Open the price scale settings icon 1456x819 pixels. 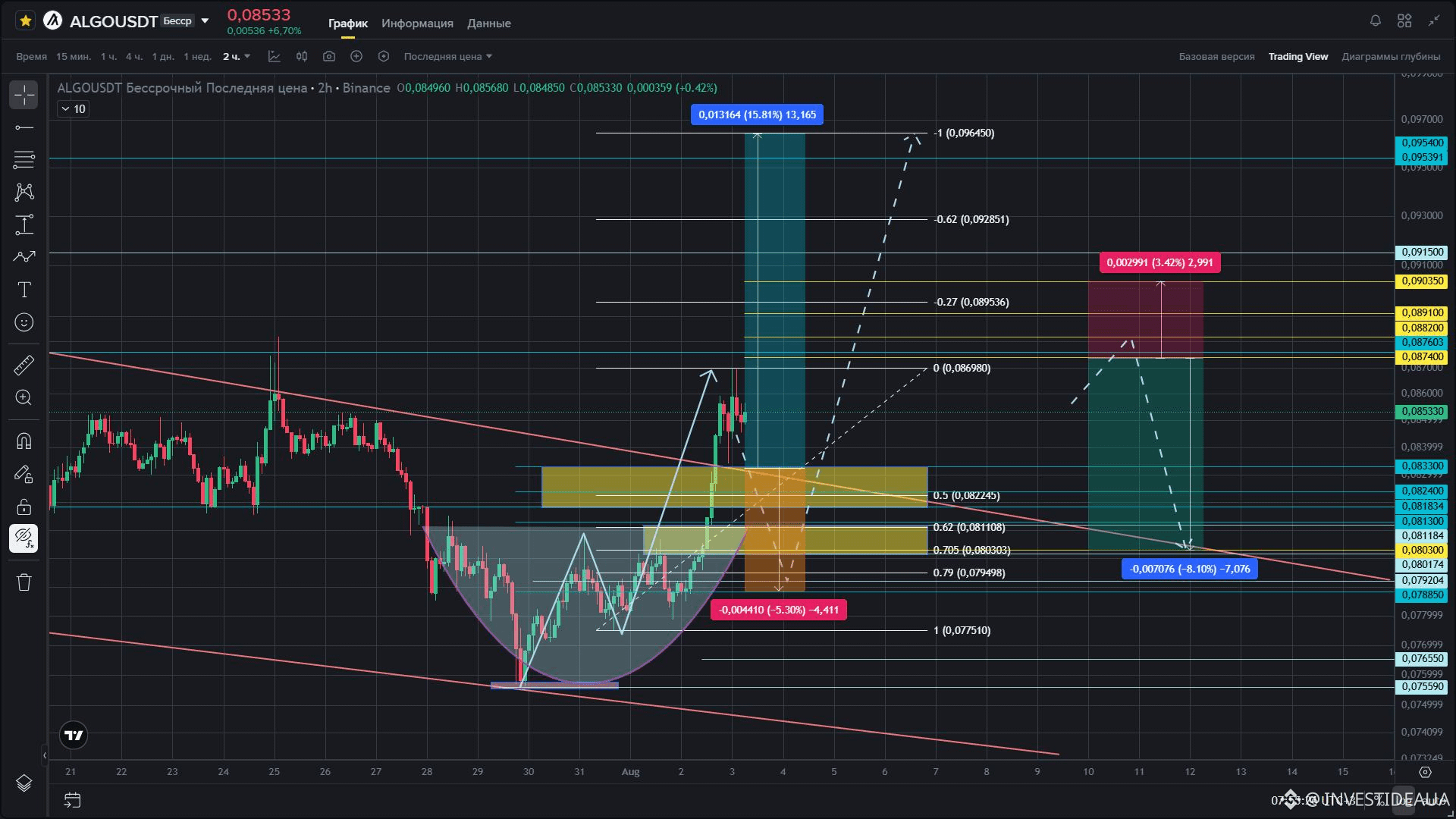click(1425, 773)
